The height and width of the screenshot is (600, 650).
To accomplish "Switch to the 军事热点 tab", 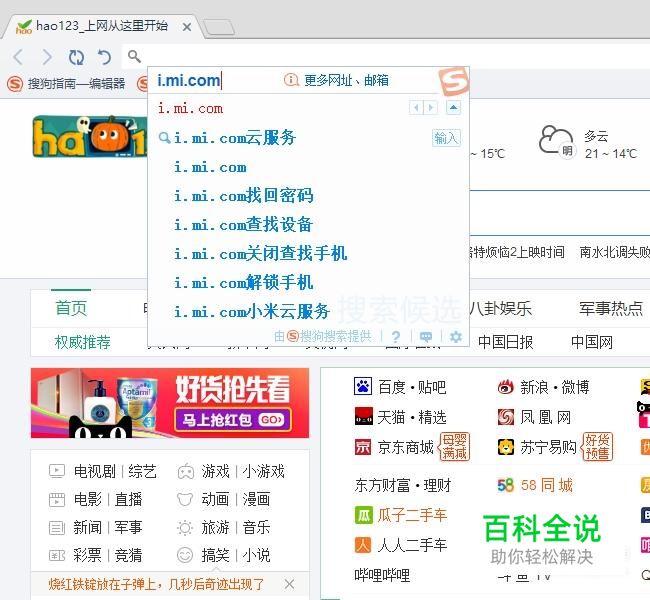I will [x=611, y=309].
